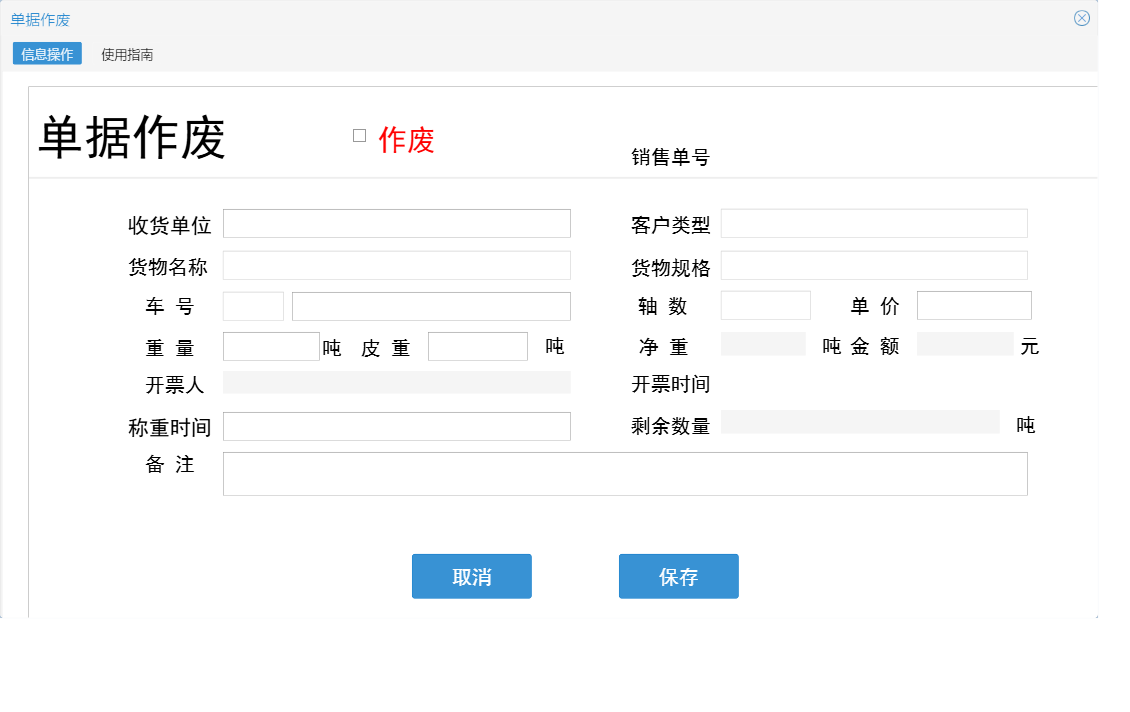
Task: Click the longer 车号 number field
Action: click(432, 305)
